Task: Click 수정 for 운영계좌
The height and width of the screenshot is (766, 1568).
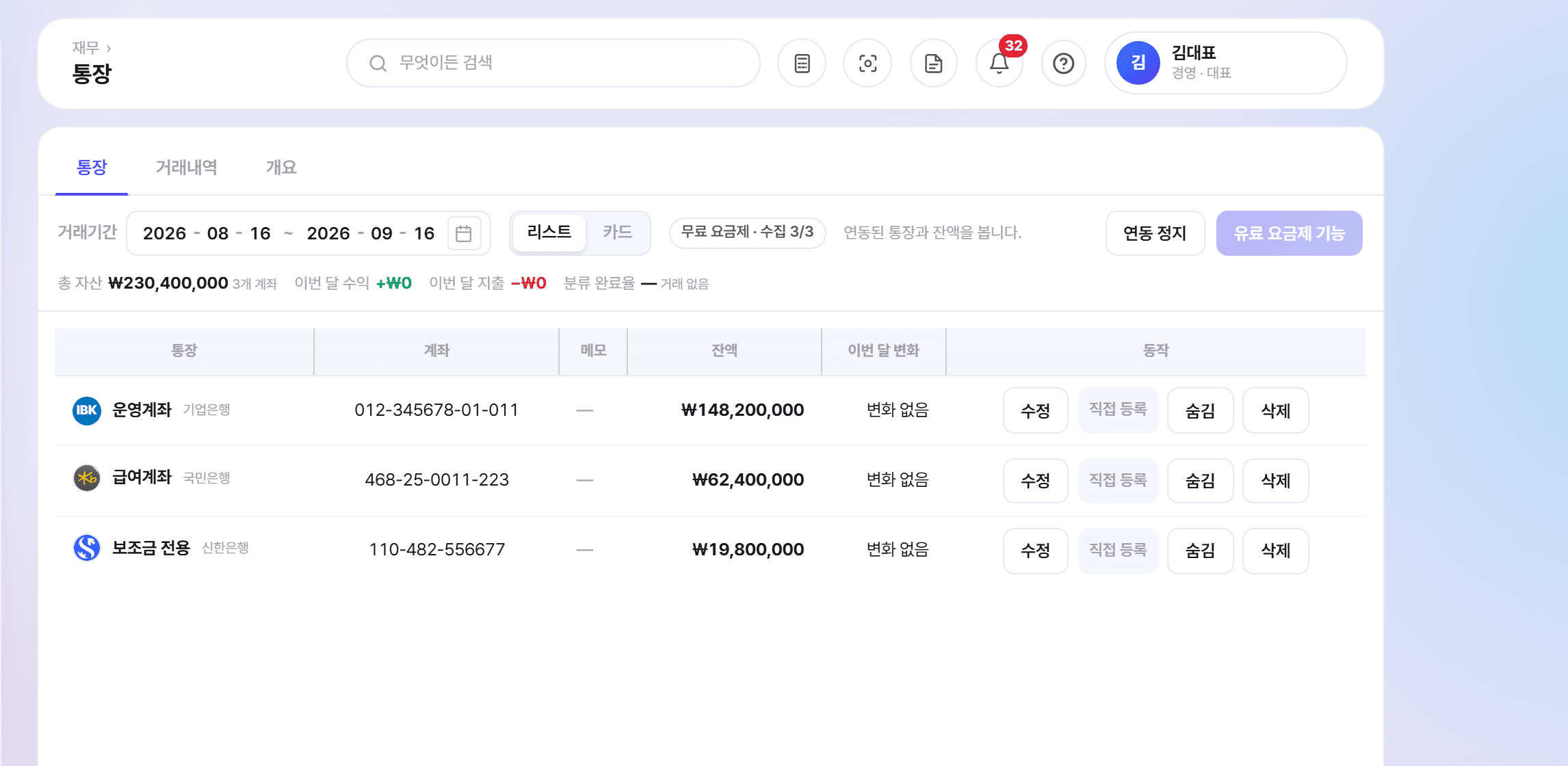Action: tap(1036, 410)
